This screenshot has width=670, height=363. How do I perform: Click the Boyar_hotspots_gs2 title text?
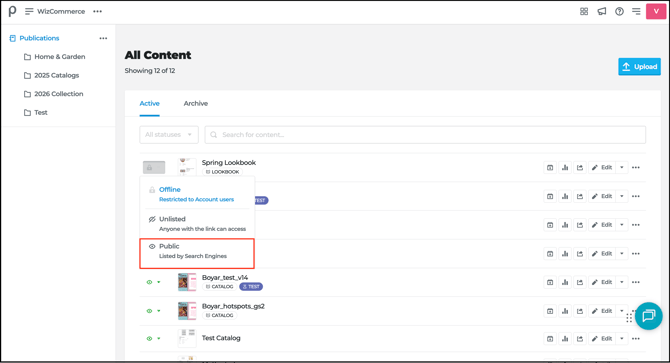(233, 306)
